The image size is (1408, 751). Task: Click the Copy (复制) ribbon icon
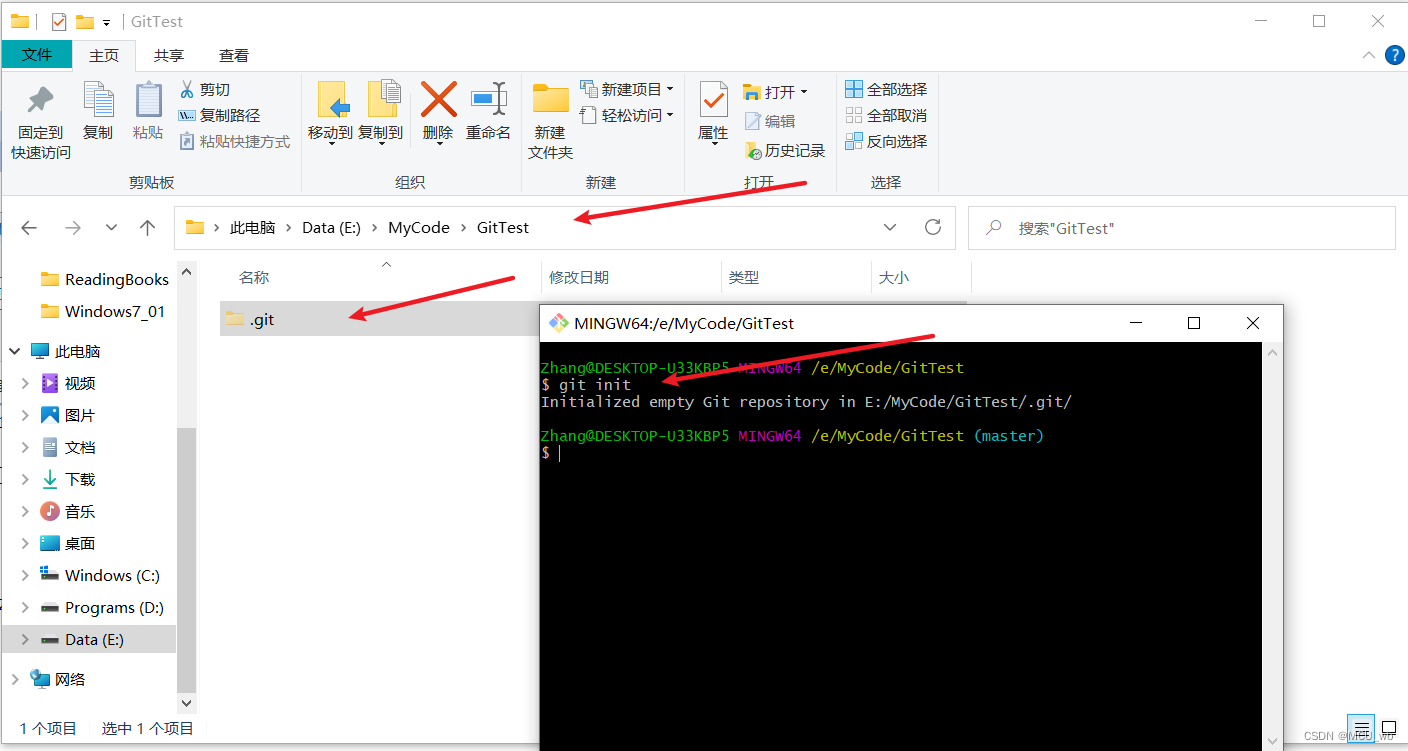(98, 100)
